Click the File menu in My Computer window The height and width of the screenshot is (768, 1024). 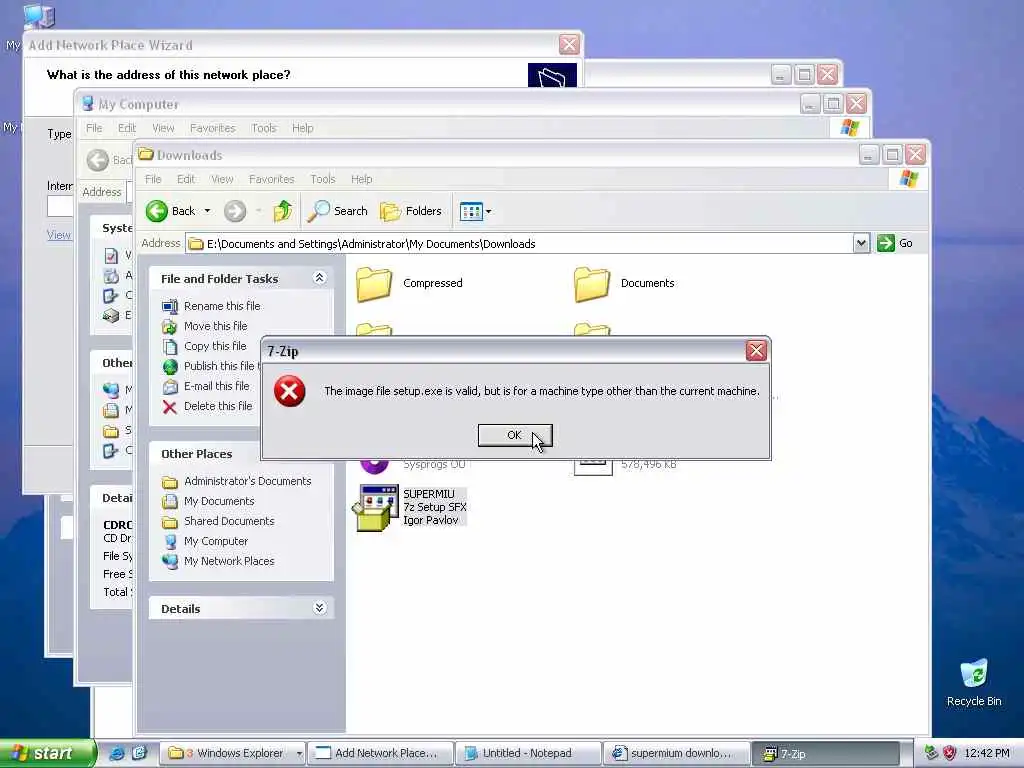tap(94, 128)
